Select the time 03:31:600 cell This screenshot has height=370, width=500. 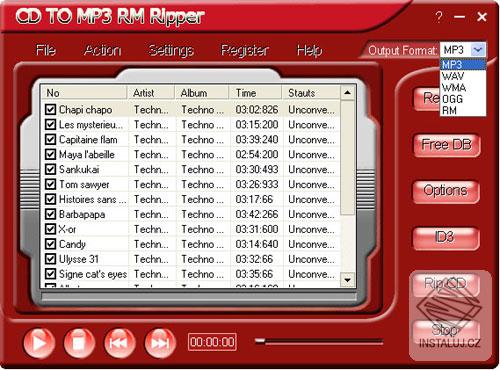tap(256, 229)
